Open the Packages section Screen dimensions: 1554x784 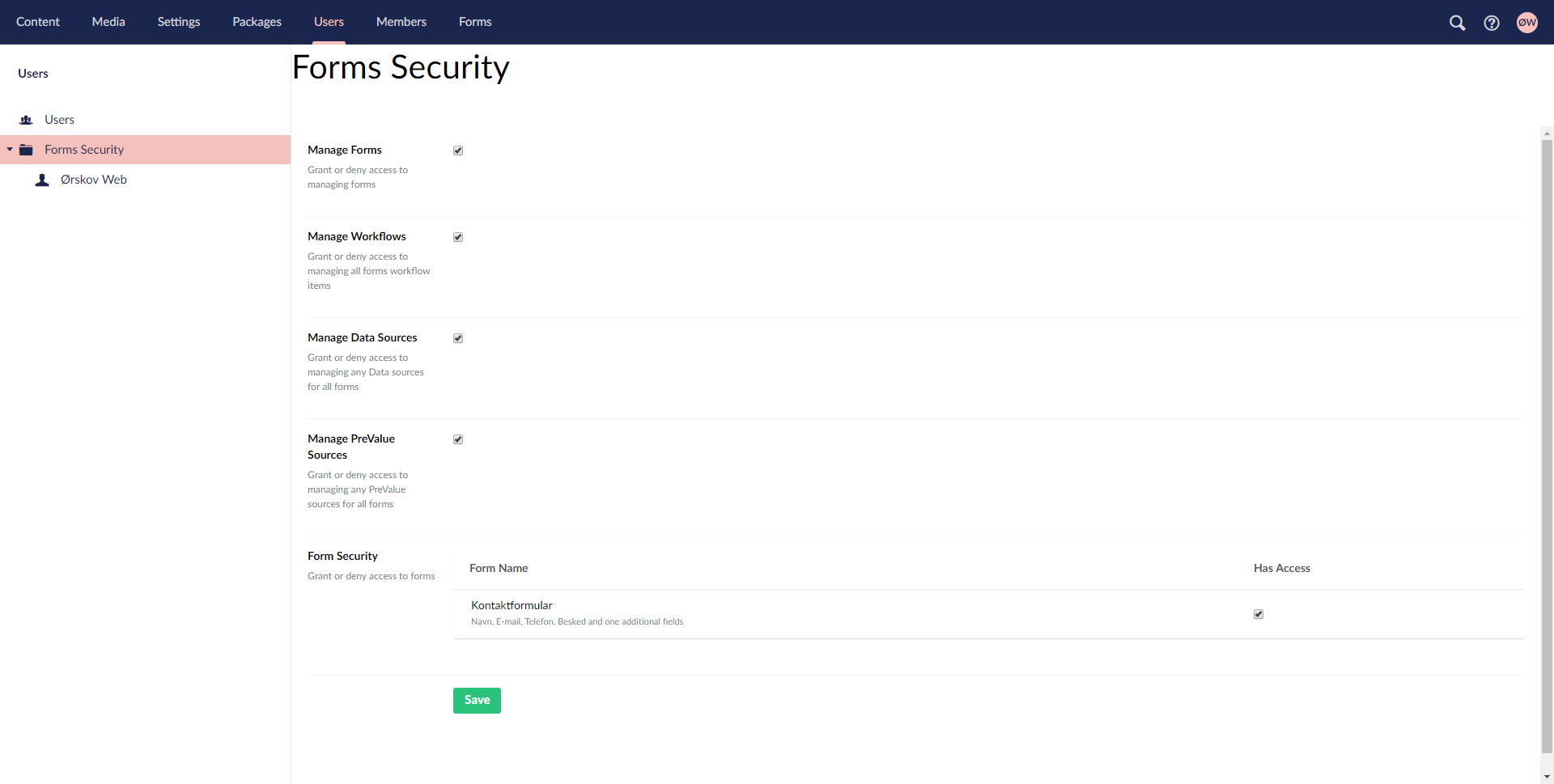pos(257,22)
